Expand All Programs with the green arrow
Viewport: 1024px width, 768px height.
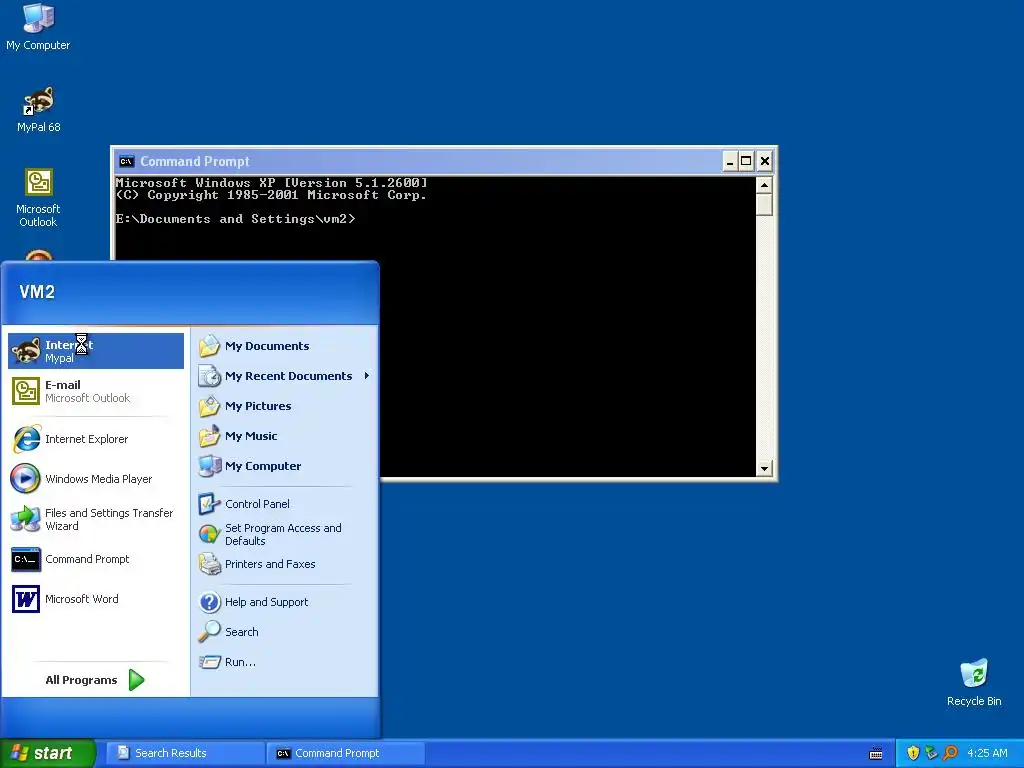point(136,680)
